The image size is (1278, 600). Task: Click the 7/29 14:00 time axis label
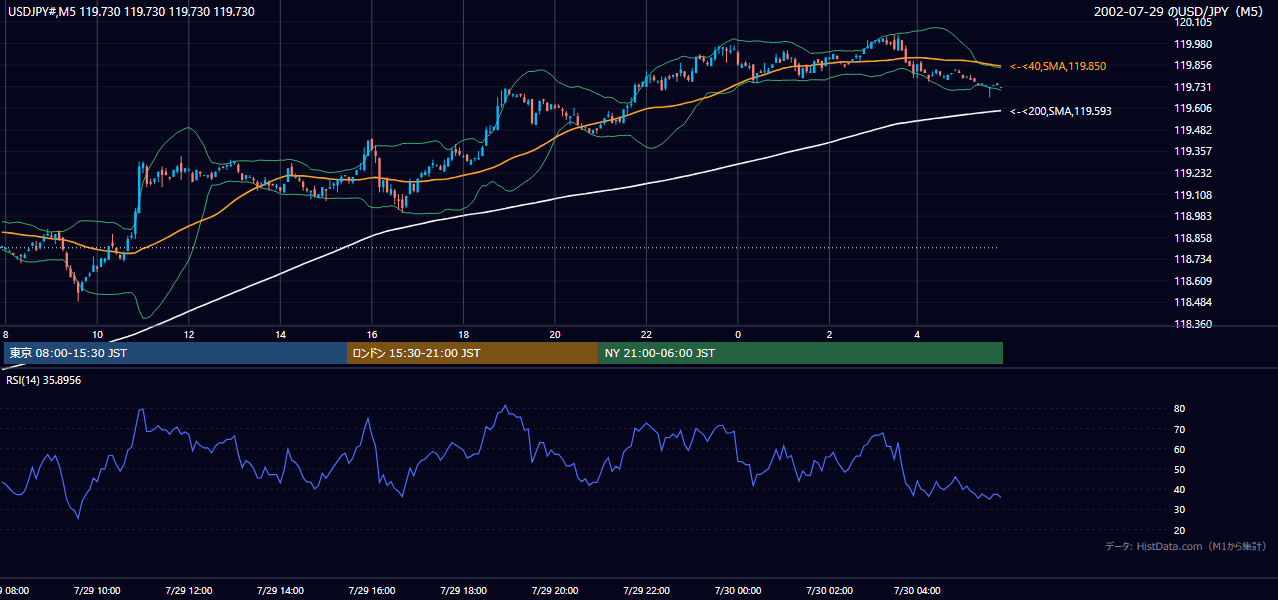coord(280,590)
